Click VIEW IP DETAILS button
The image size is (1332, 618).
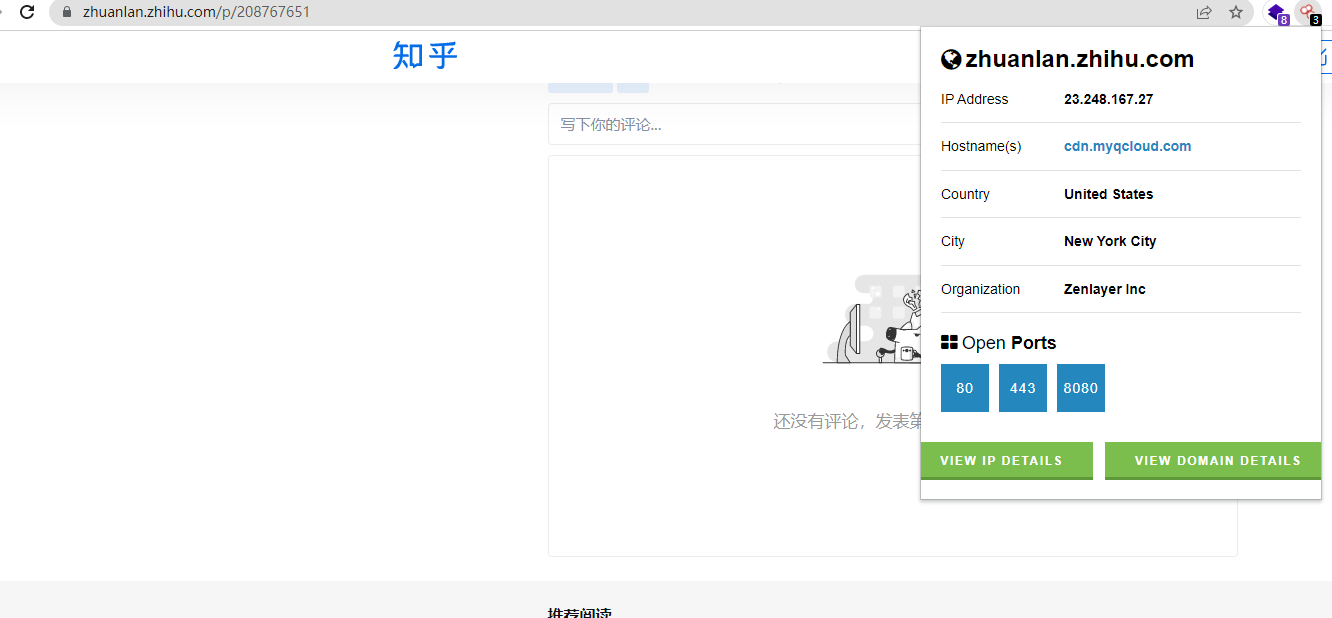pos(1007,461)
